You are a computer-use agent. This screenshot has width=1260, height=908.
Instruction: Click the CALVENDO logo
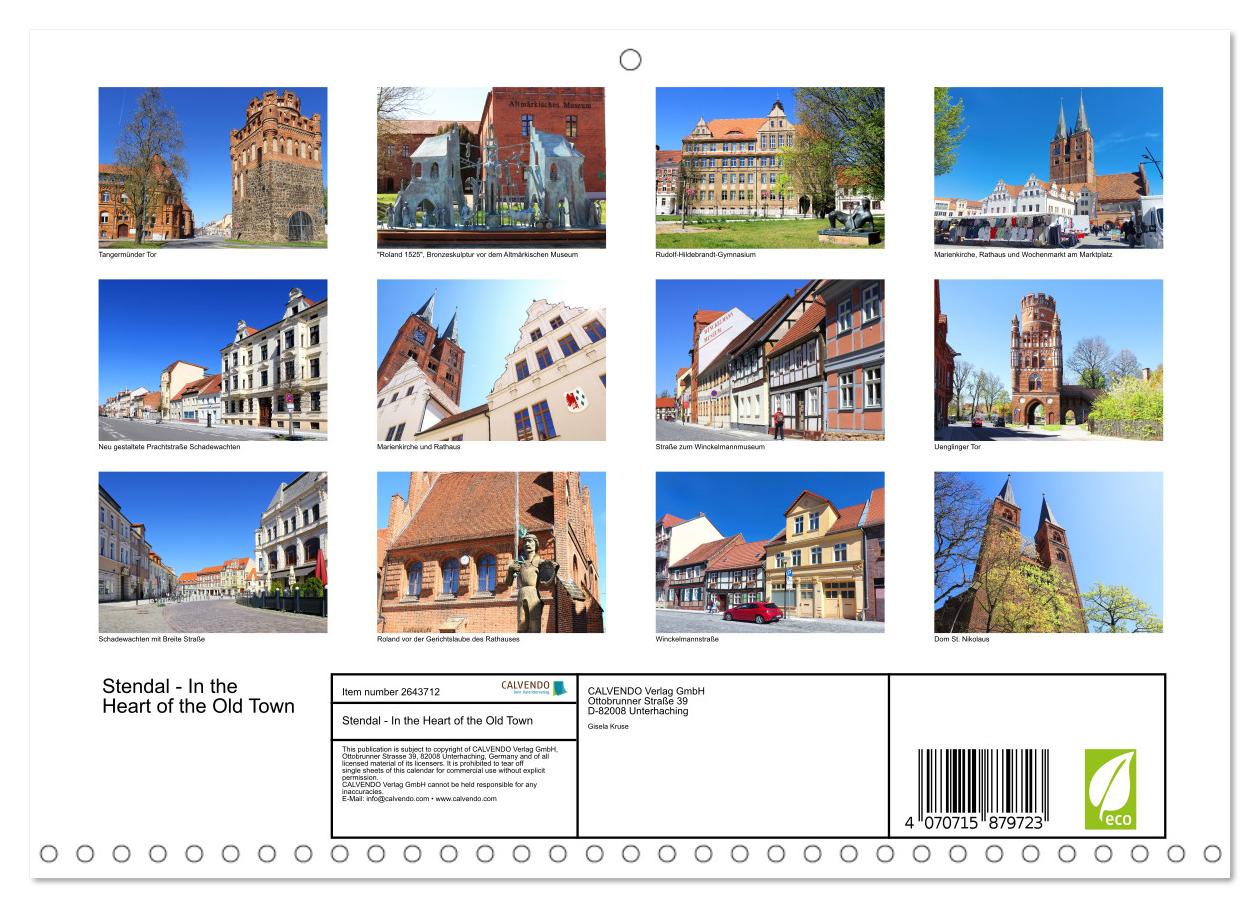pos(534,688)
